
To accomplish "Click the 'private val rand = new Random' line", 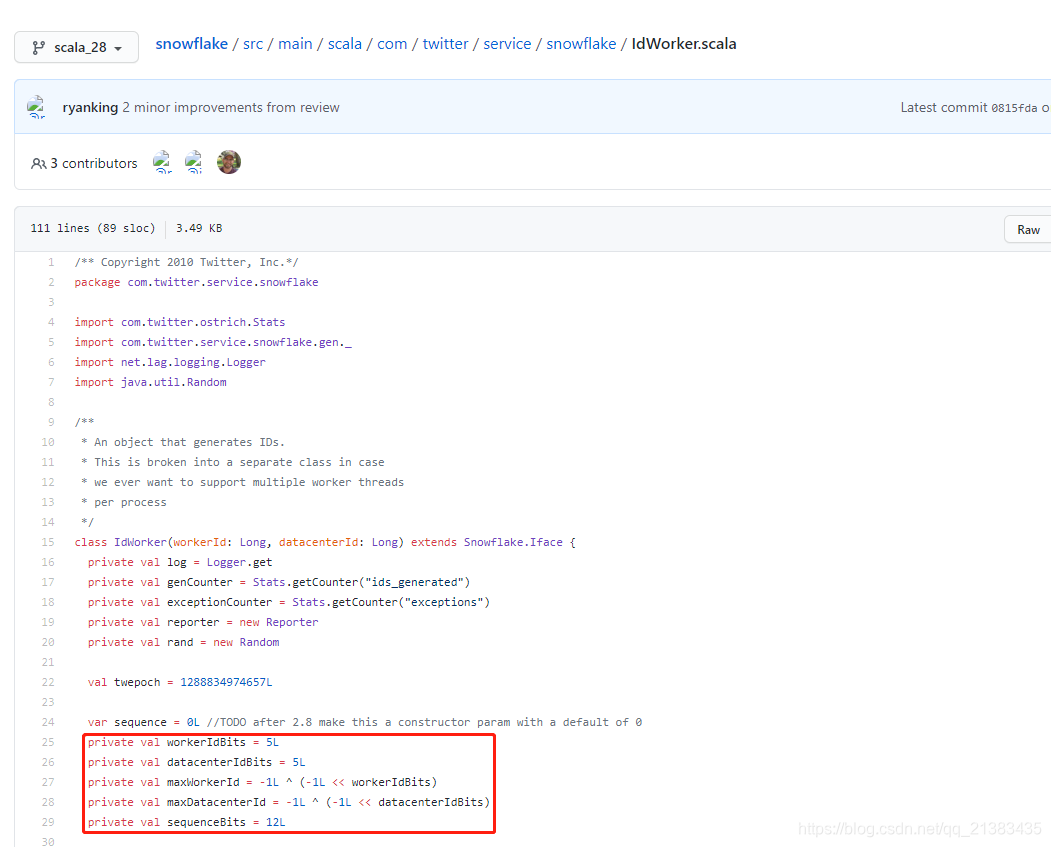I will (184, 643).
